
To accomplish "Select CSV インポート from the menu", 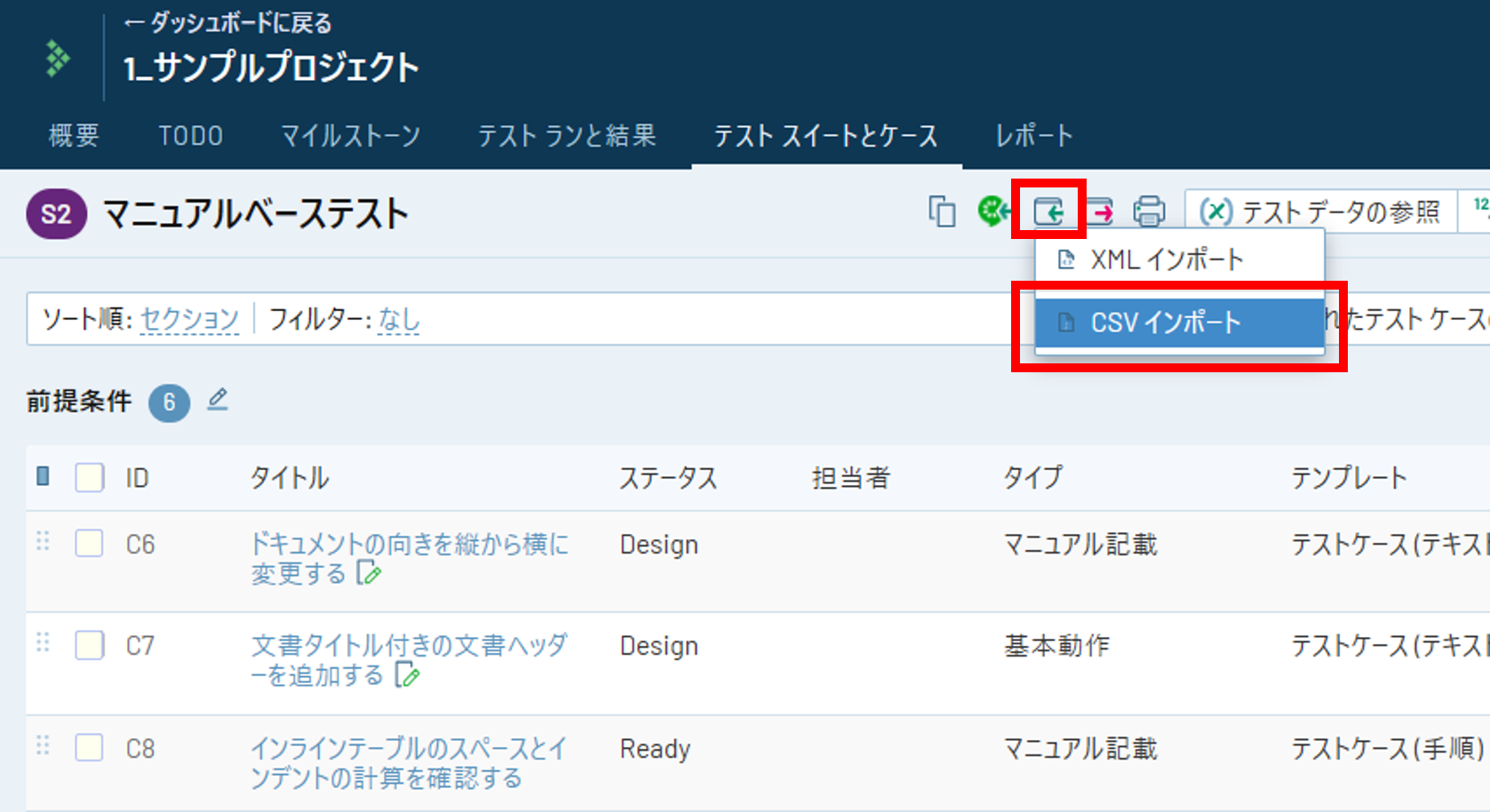I will click(x=1165, y=322).
